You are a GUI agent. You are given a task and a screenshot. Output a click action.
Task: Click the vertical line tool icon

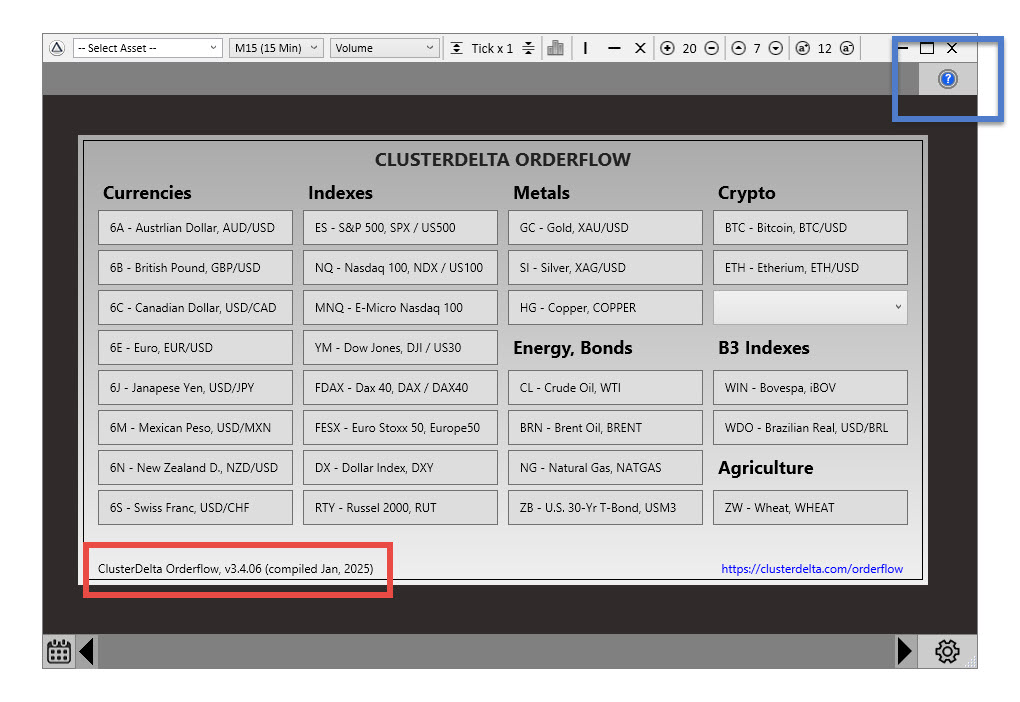(x=586, y=48)
